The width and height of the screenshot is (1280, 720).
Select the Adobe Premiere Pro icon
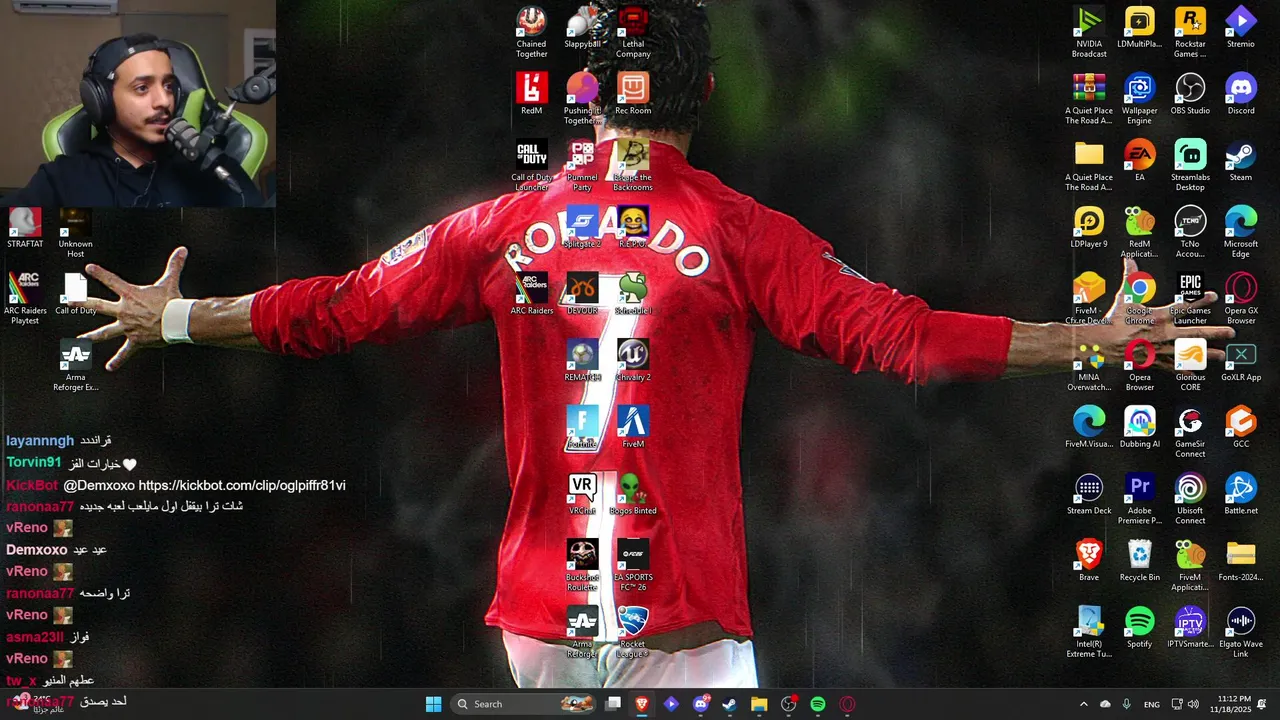coord(1140,499)
